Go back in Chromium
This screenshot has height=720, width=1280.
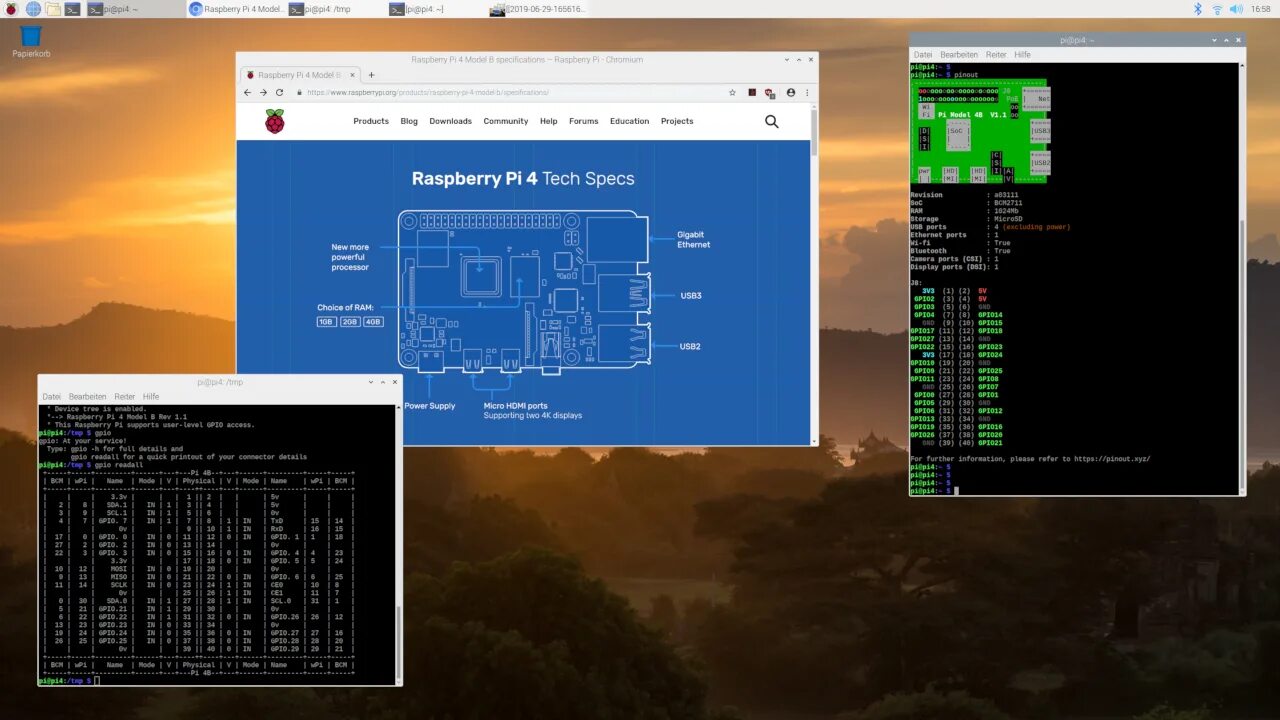[247, 92]
